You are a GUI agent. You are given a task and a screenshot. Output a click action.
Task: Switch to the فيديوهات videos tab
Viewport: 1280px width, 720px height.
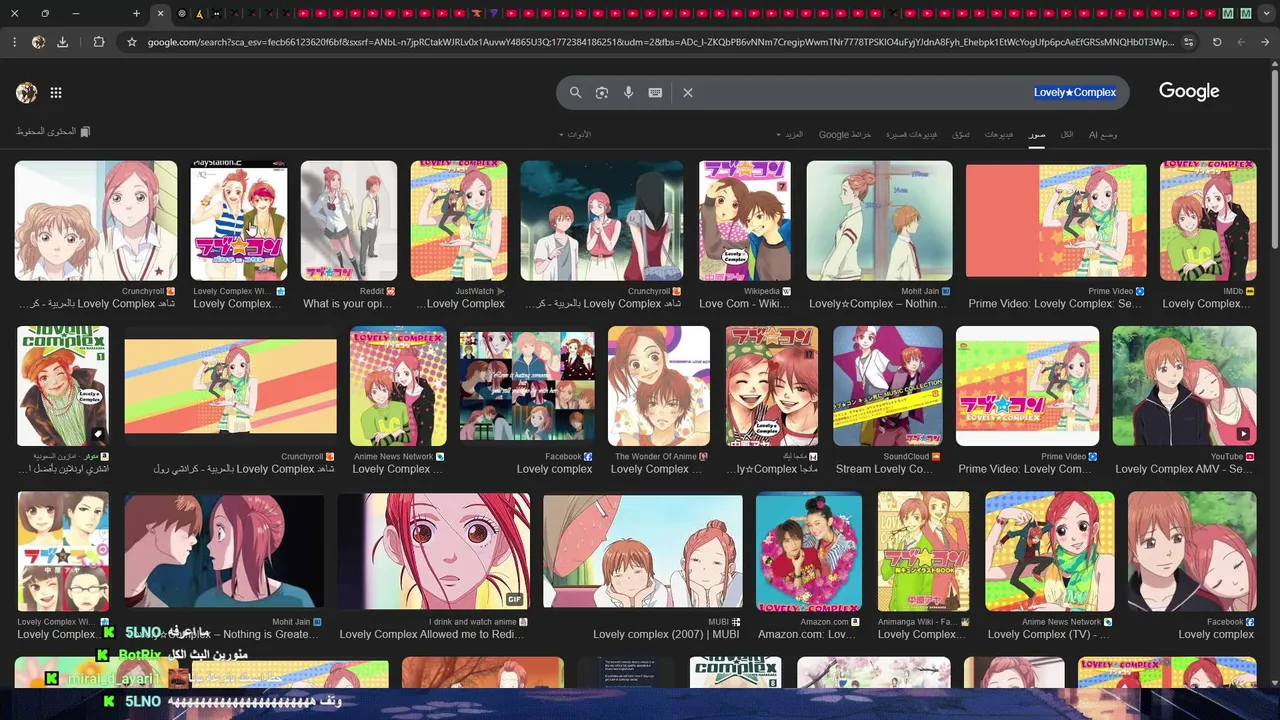point(999,134)
